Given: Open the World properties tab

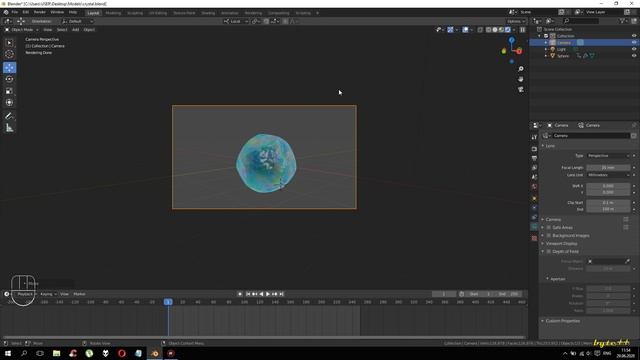Looking at the screenshot, I should click(x=534, y=187).
